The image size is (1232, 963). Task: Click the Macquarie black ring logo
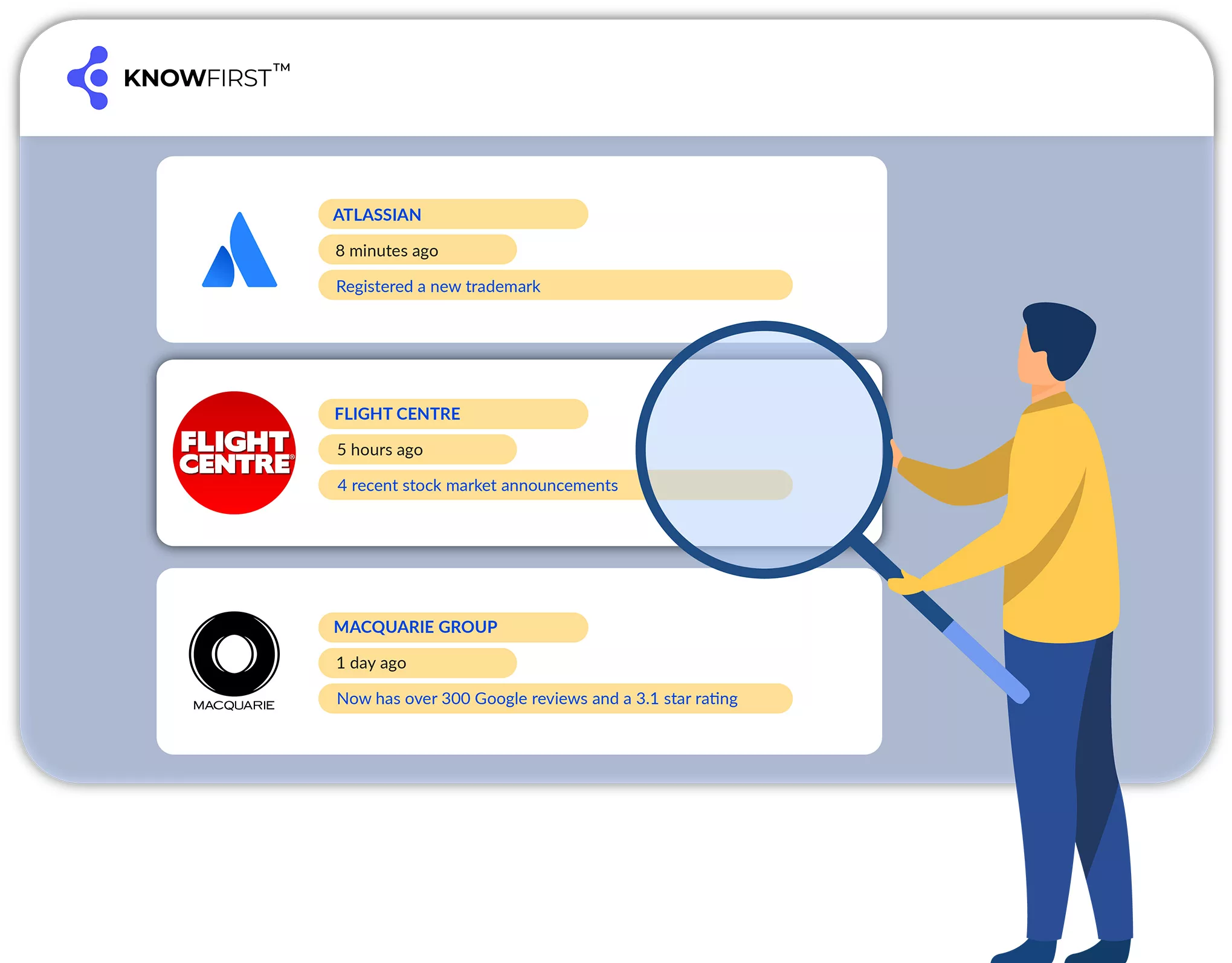(234, 653)
